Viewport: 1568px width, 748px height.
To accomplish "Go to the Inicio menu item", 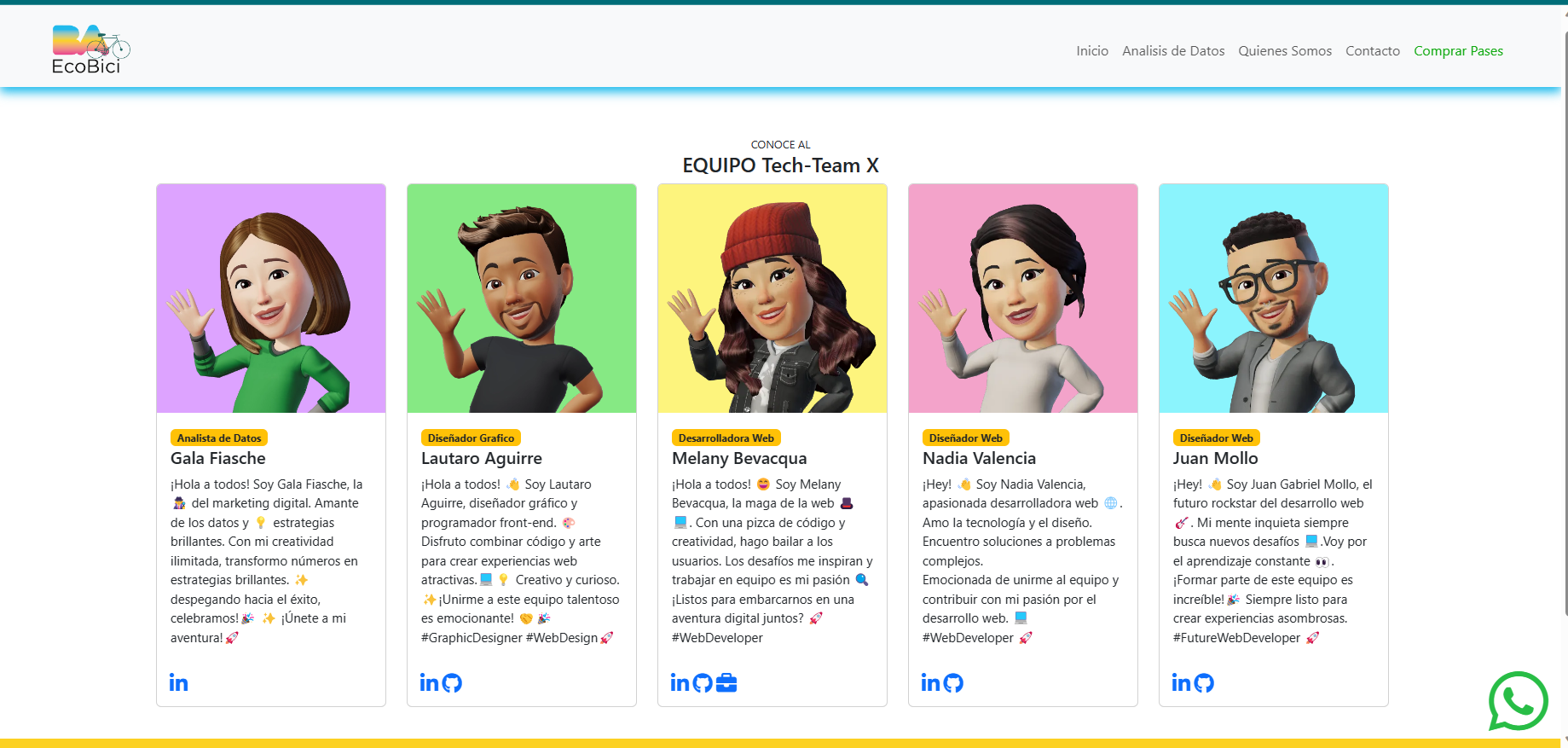I will [x=1091, y=51].
